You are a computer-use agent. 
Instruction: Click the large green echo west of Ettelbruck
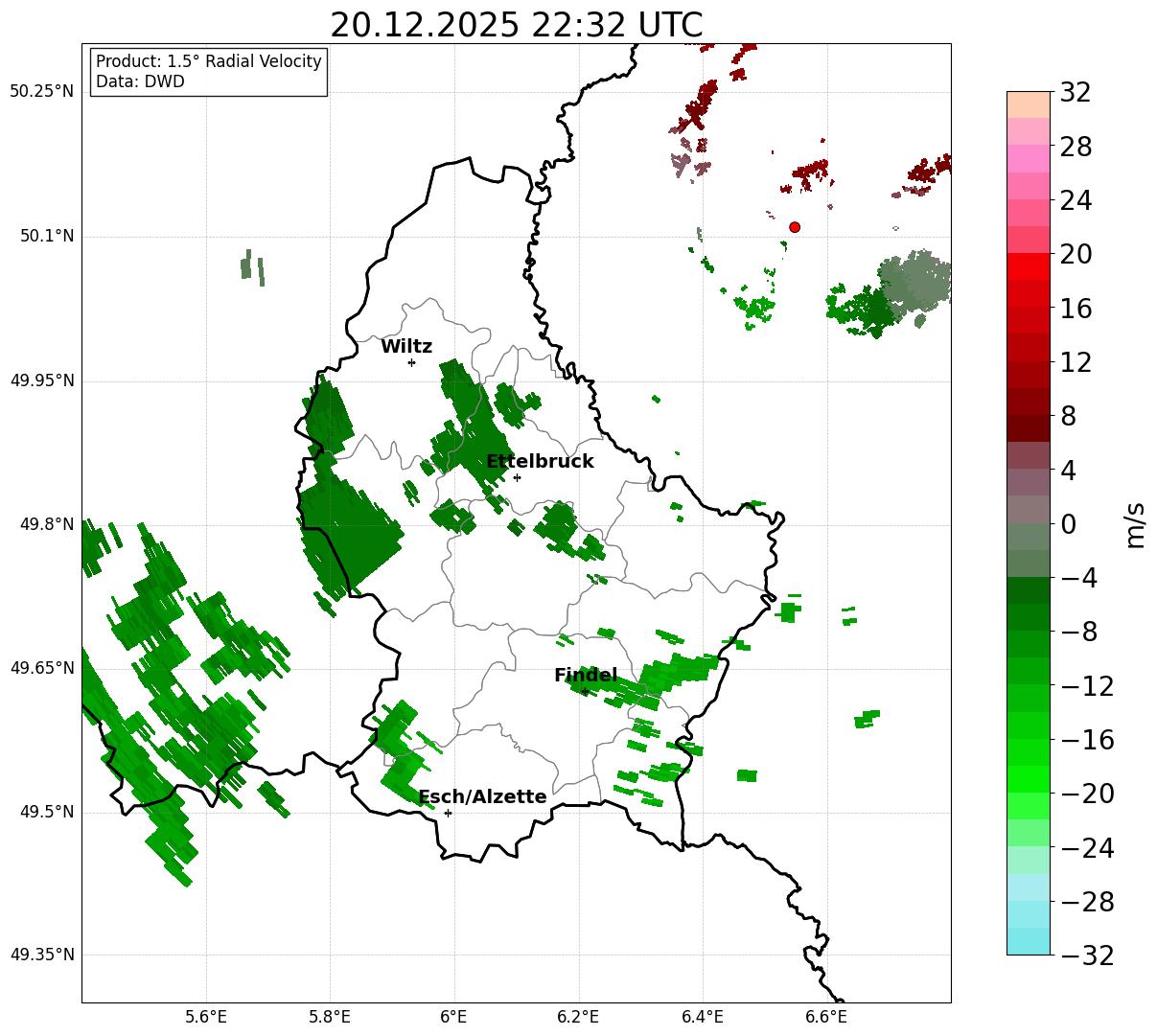[350, 532]
